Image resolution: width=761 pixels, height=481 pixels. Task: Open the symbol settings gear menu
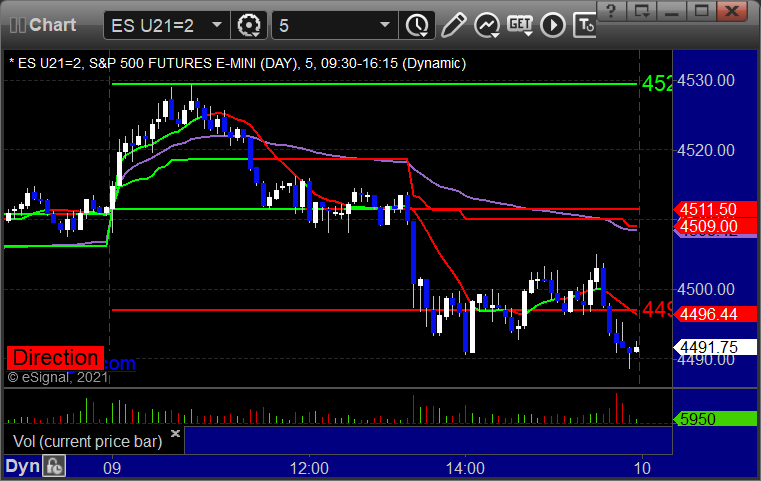coord(248,25)
